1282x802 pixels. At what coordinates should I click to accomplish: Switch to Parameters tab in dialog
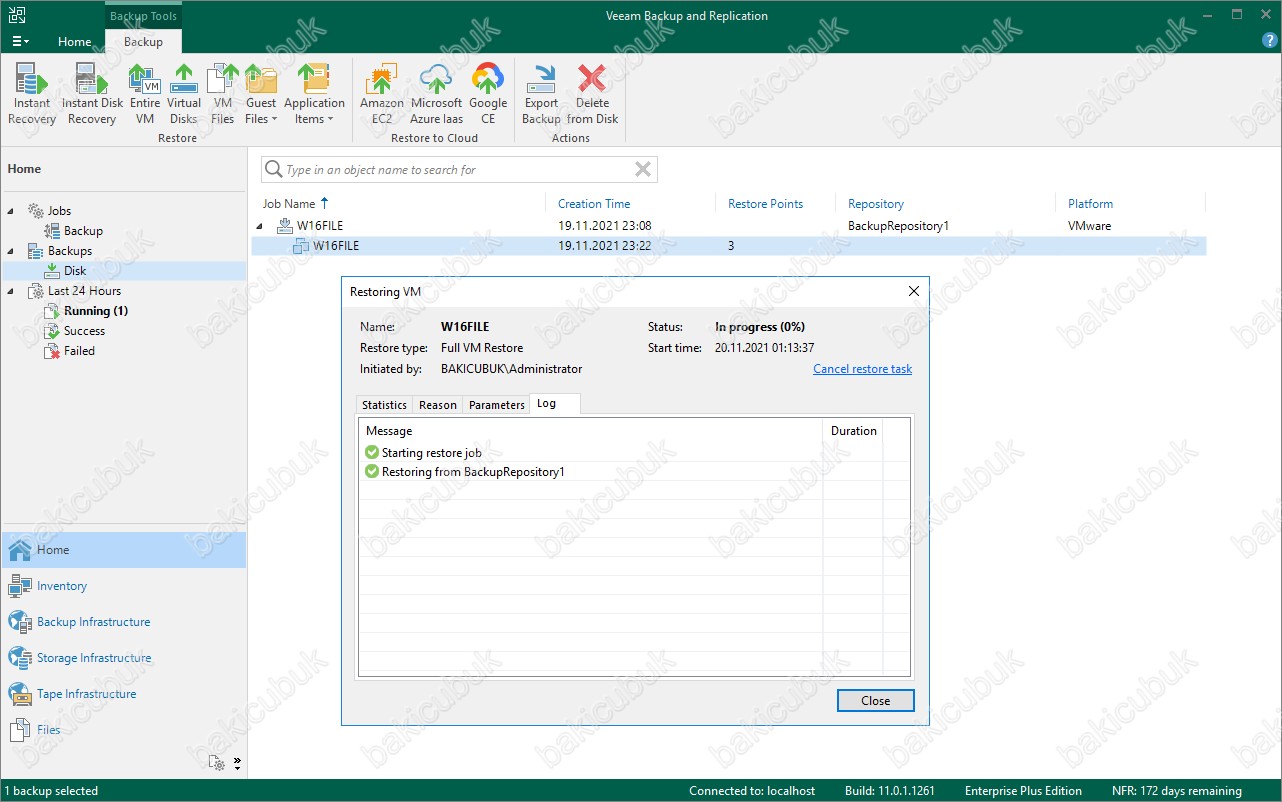click(x=496, y=405)
